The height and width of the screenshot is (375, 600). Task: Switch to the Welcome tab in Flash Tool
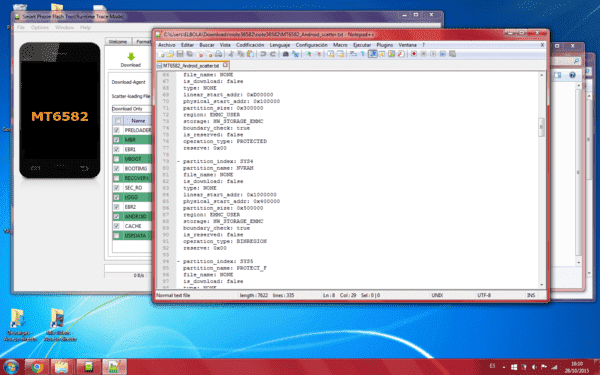[x=118, y=41]
